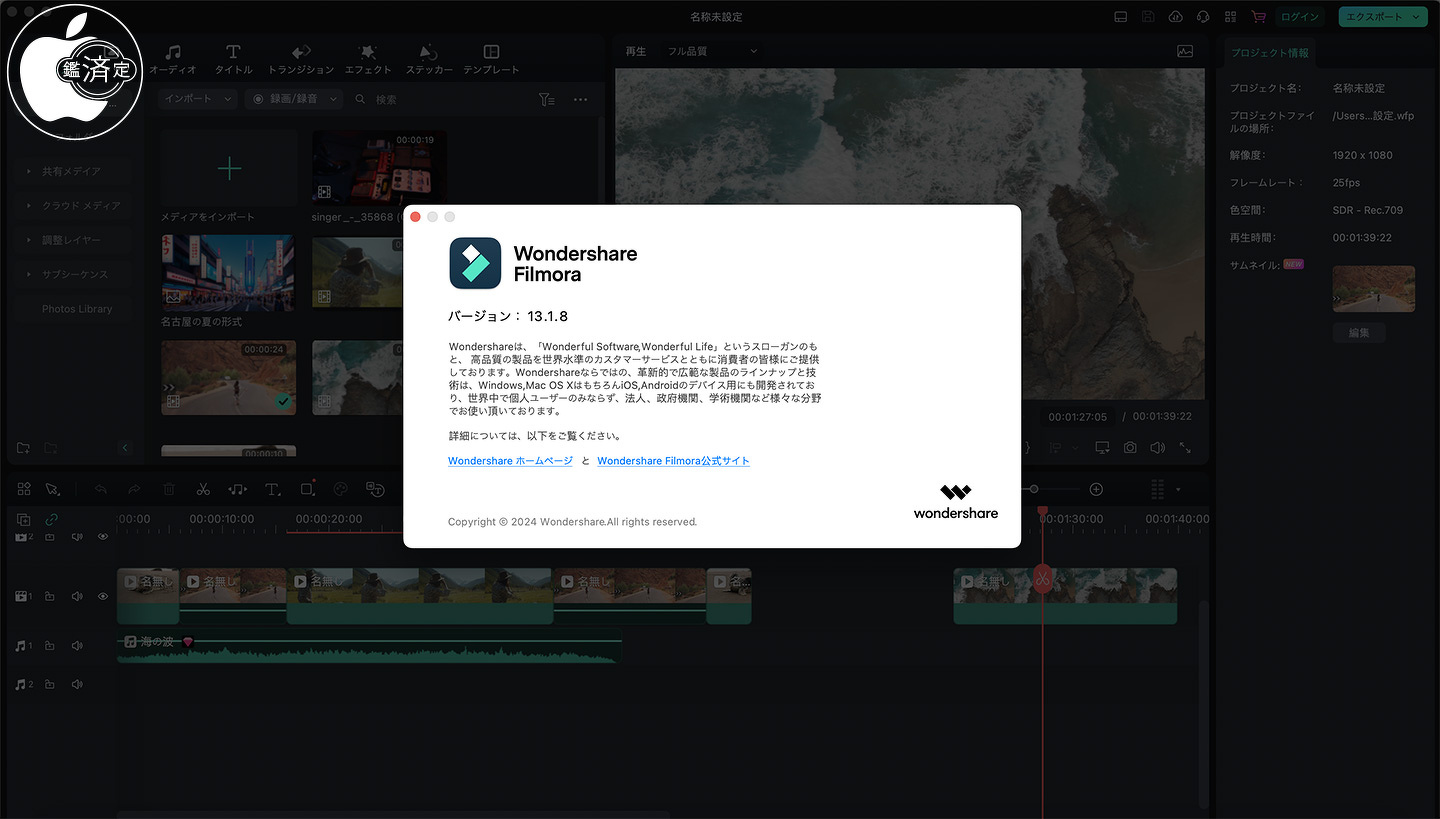Switch to the テンプレート tab
Image resolution: width=1440 pixels, height=819 pixels.
pyautogui.click(x=491, y=60)
